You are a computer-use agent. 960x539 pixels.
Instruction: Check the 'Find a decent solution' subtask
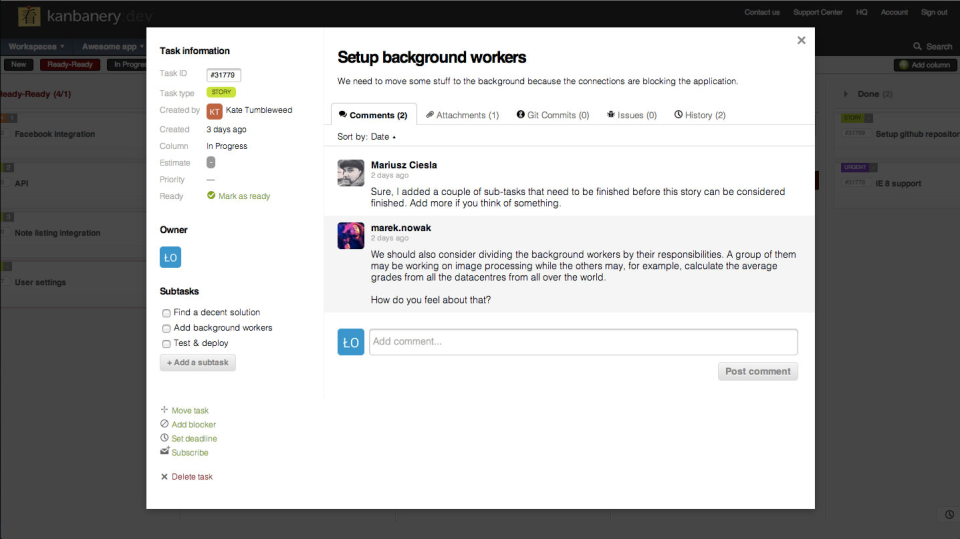(166, 313)
